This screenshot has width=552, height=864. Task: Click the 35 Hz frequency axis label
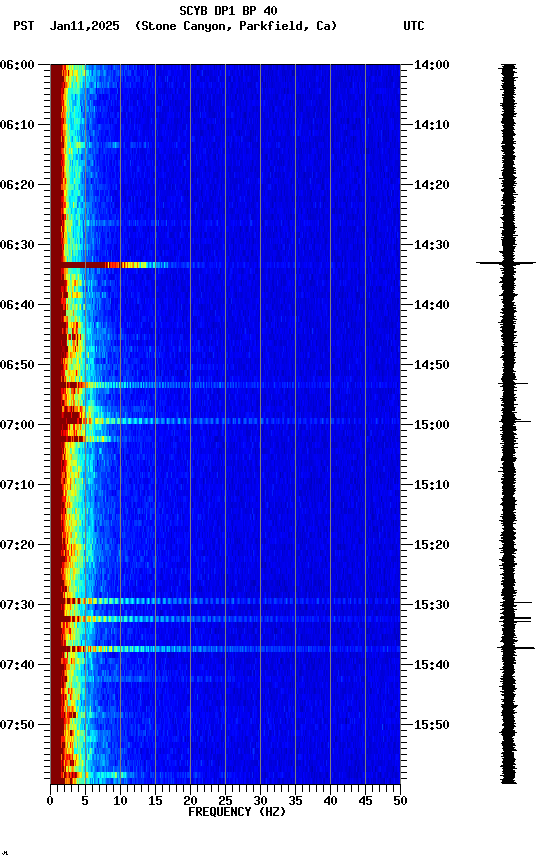tap(295, 801)
